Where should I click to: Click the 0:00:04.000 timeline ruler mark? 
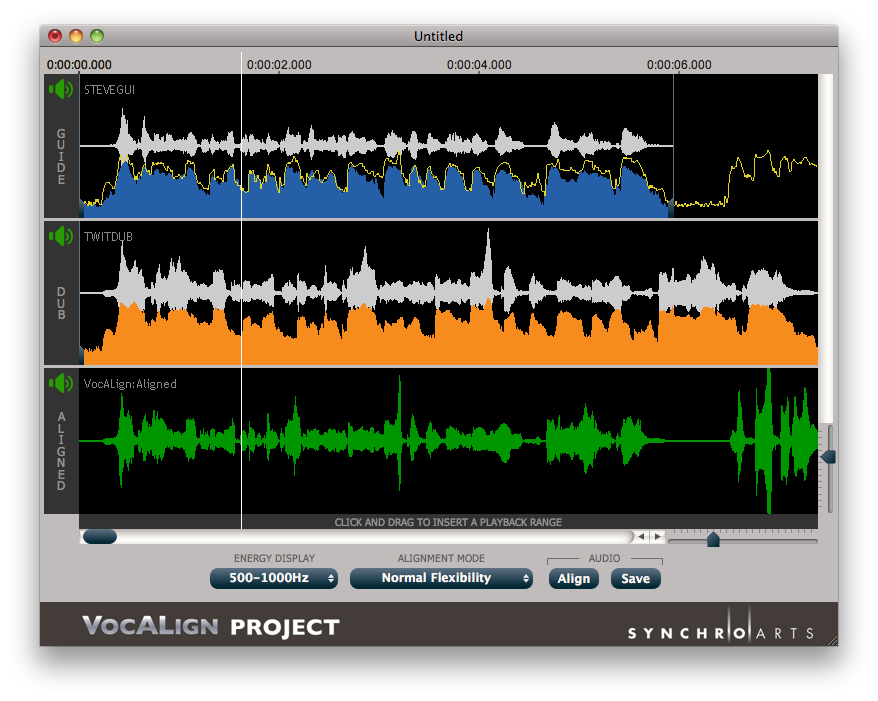479,65
